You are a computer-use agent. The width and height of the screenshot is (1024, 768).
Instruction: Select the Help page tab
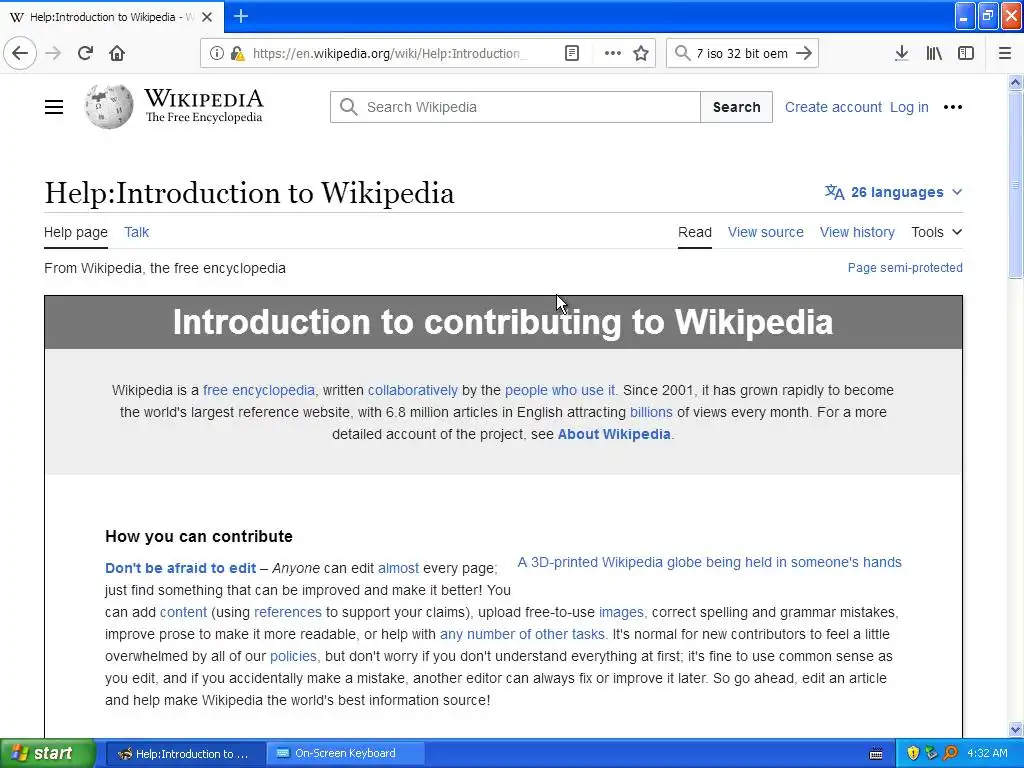point(76,232)
